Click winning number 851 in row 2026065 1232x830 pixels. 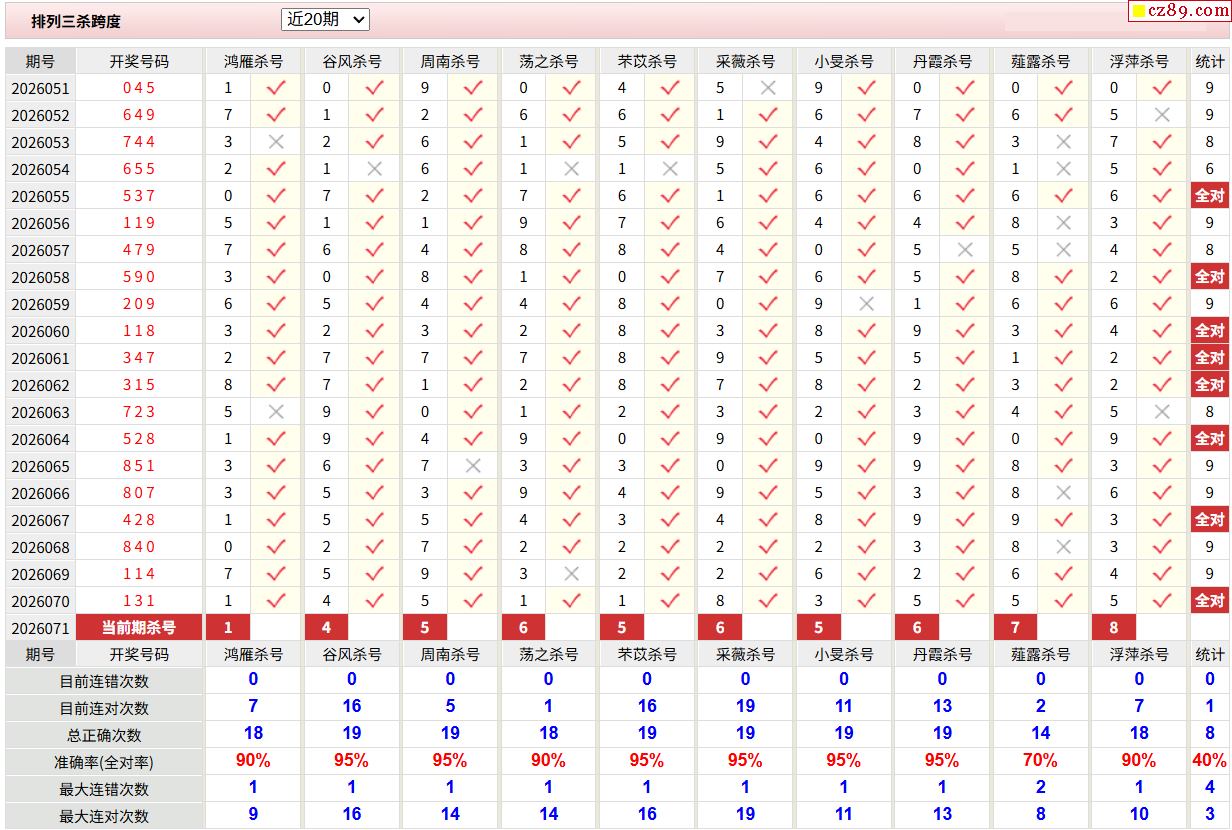(x=139, y=466)
